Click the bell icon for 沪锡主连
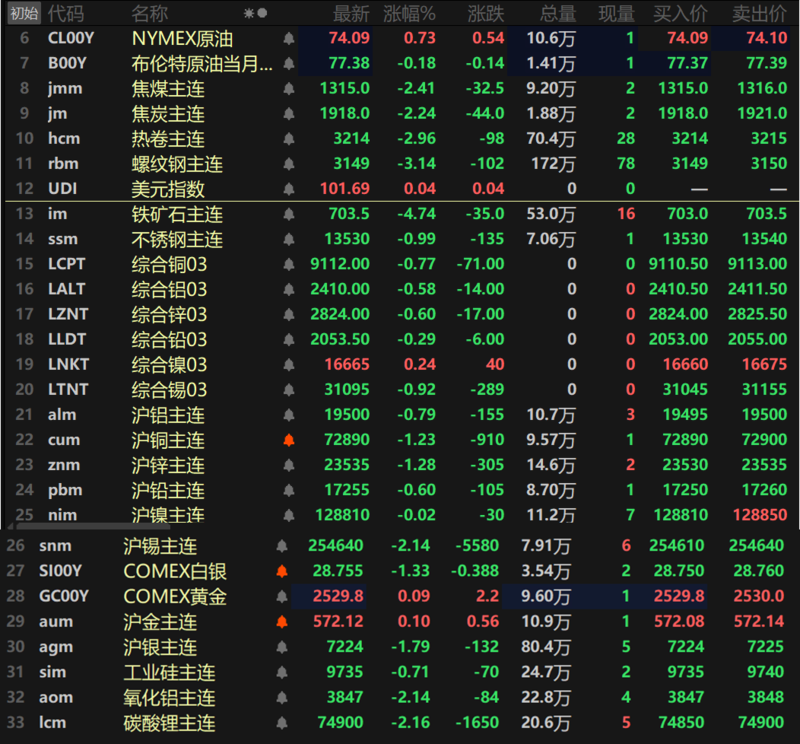Screen dimensions: 800x744 click(x=282, y=547)
